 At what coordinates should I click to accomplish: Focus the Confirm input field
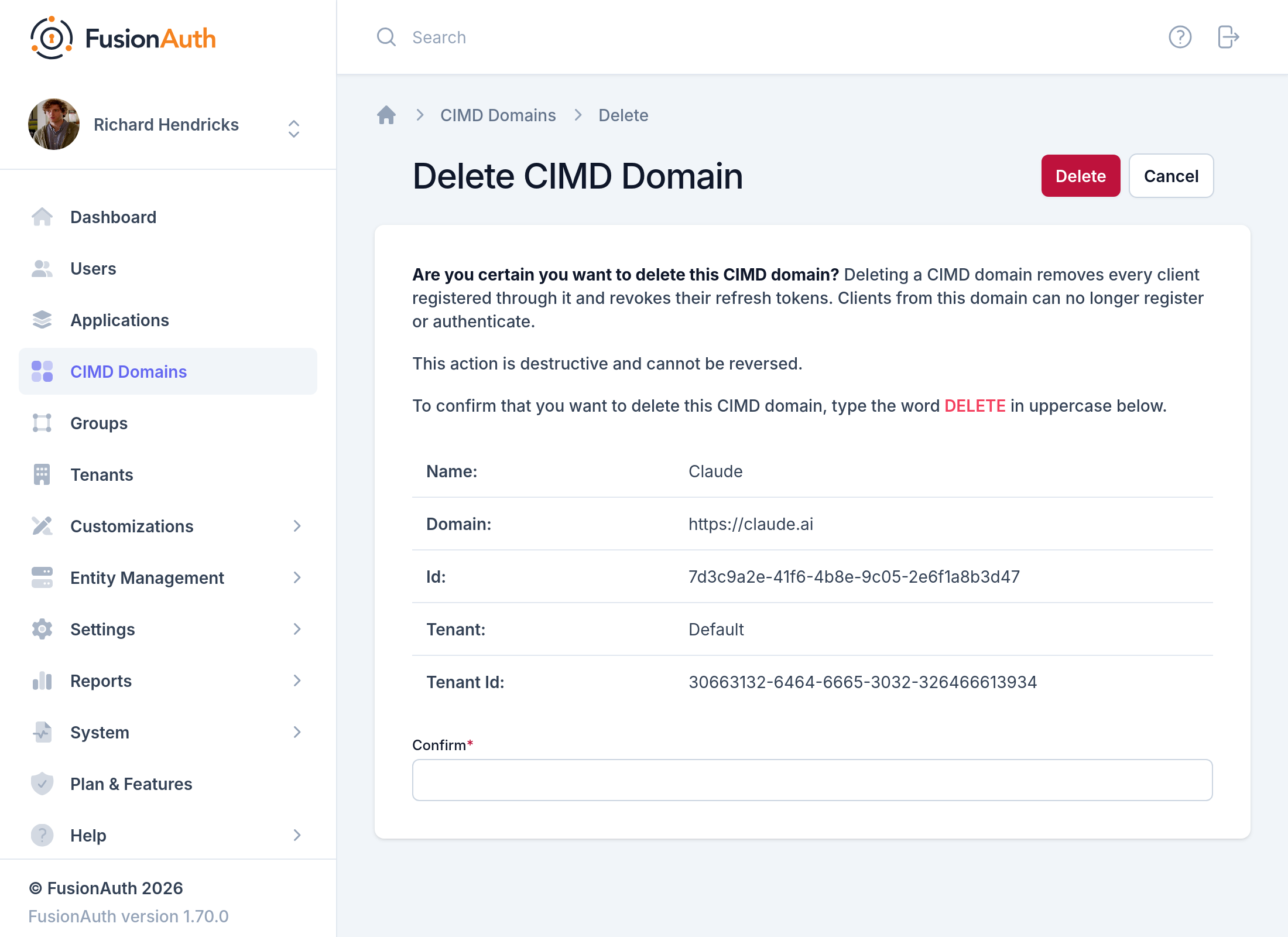click(x=813, y=780)
